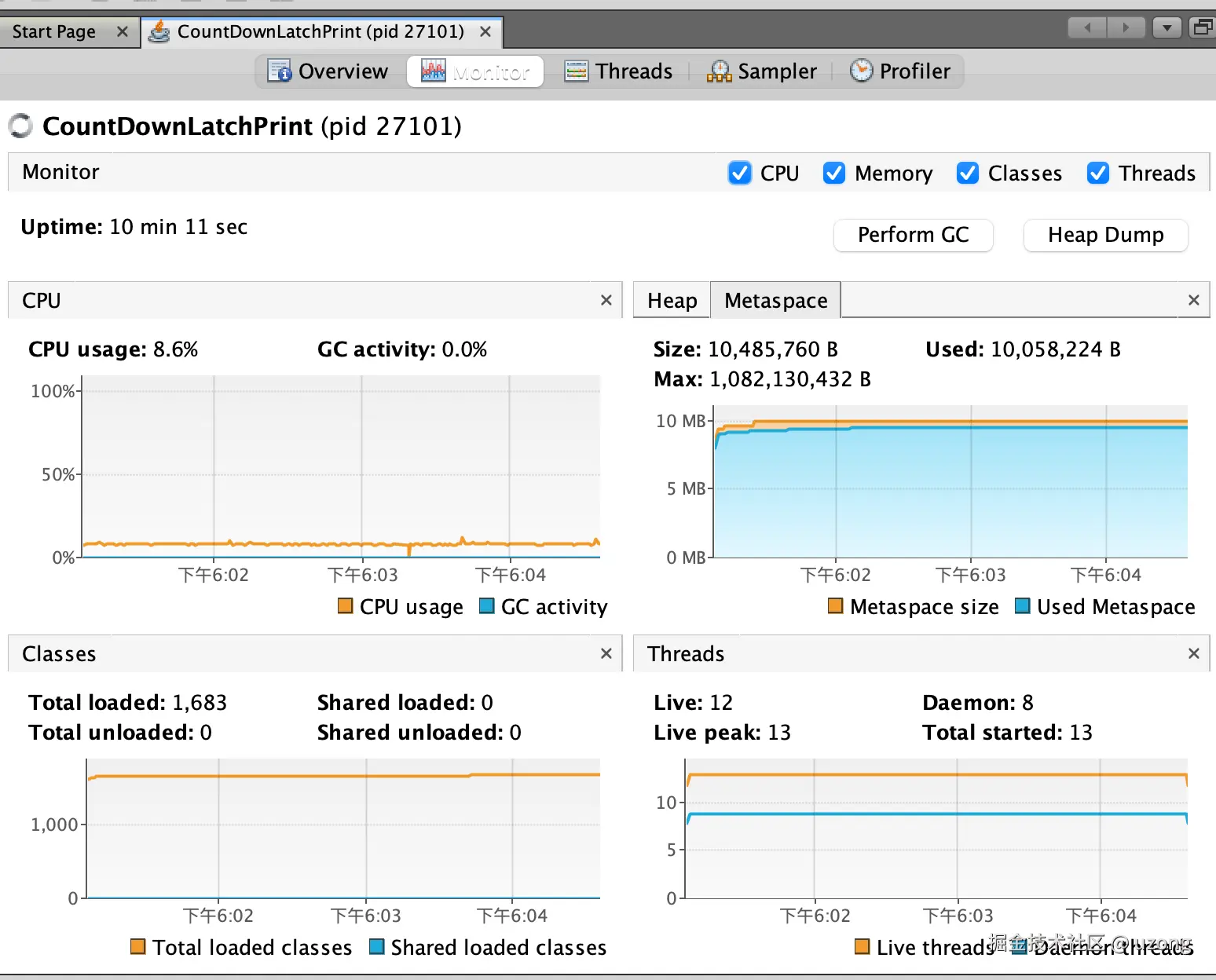Open the Profiler tab
This screenshot has height=980, width=1216.
coord(900,71)
